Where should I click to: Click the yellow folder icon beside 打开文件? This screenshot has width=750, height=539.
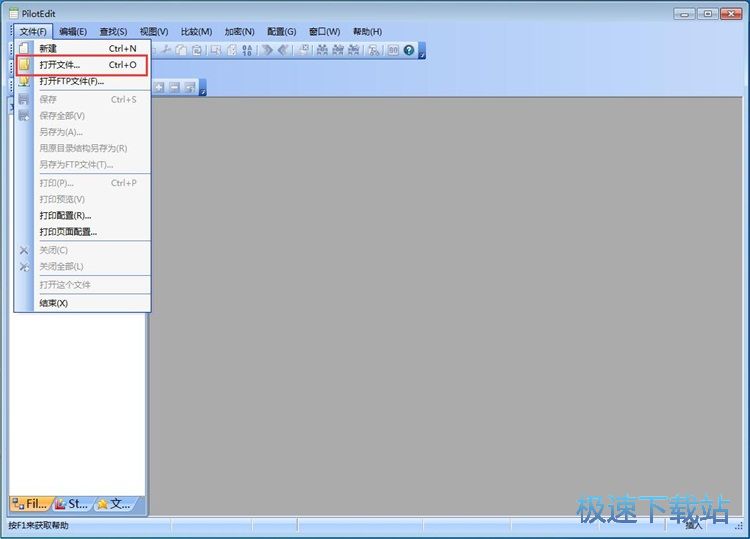pos(24,65)
